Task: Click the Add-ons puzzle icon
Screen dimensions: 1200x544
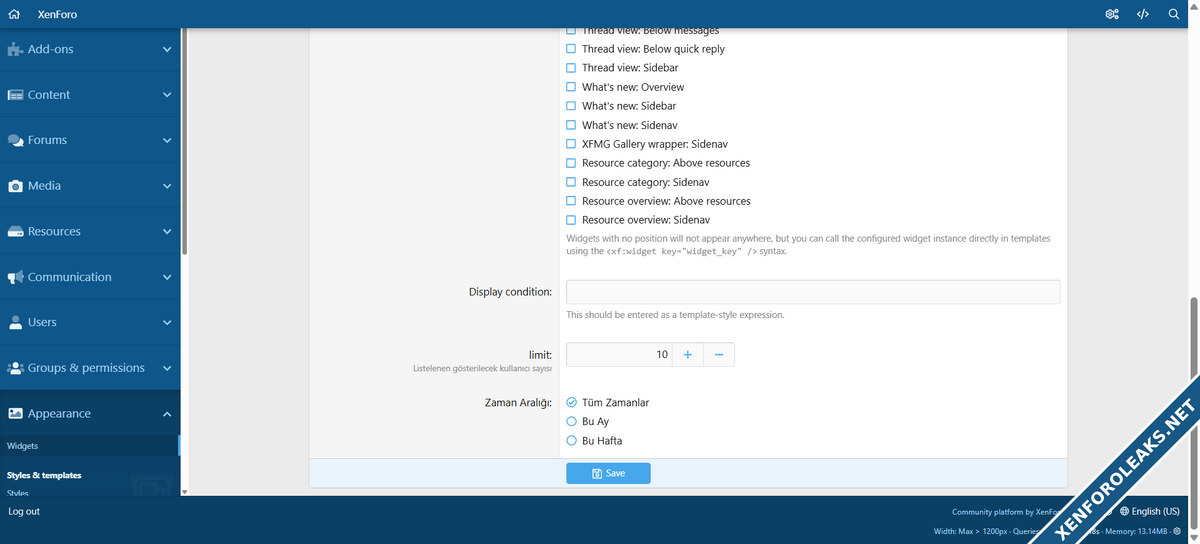Action: click(15, 49)
